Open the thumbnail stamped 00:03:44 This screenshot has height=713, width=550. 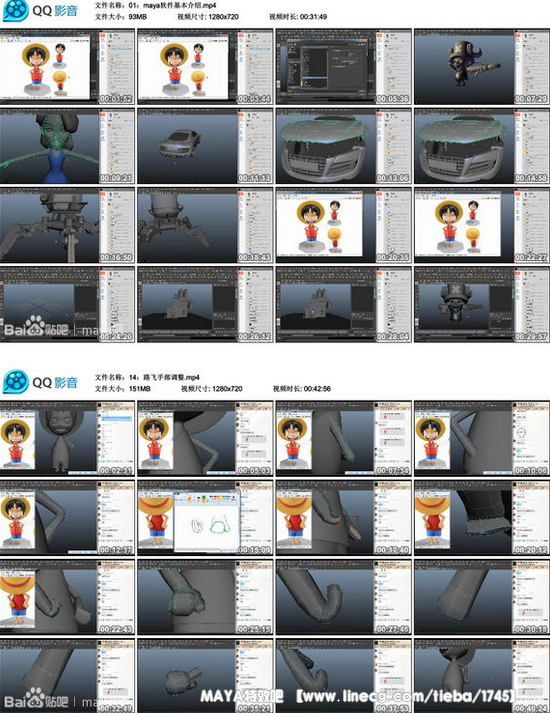pyautogui.click(x=205, y=67)
